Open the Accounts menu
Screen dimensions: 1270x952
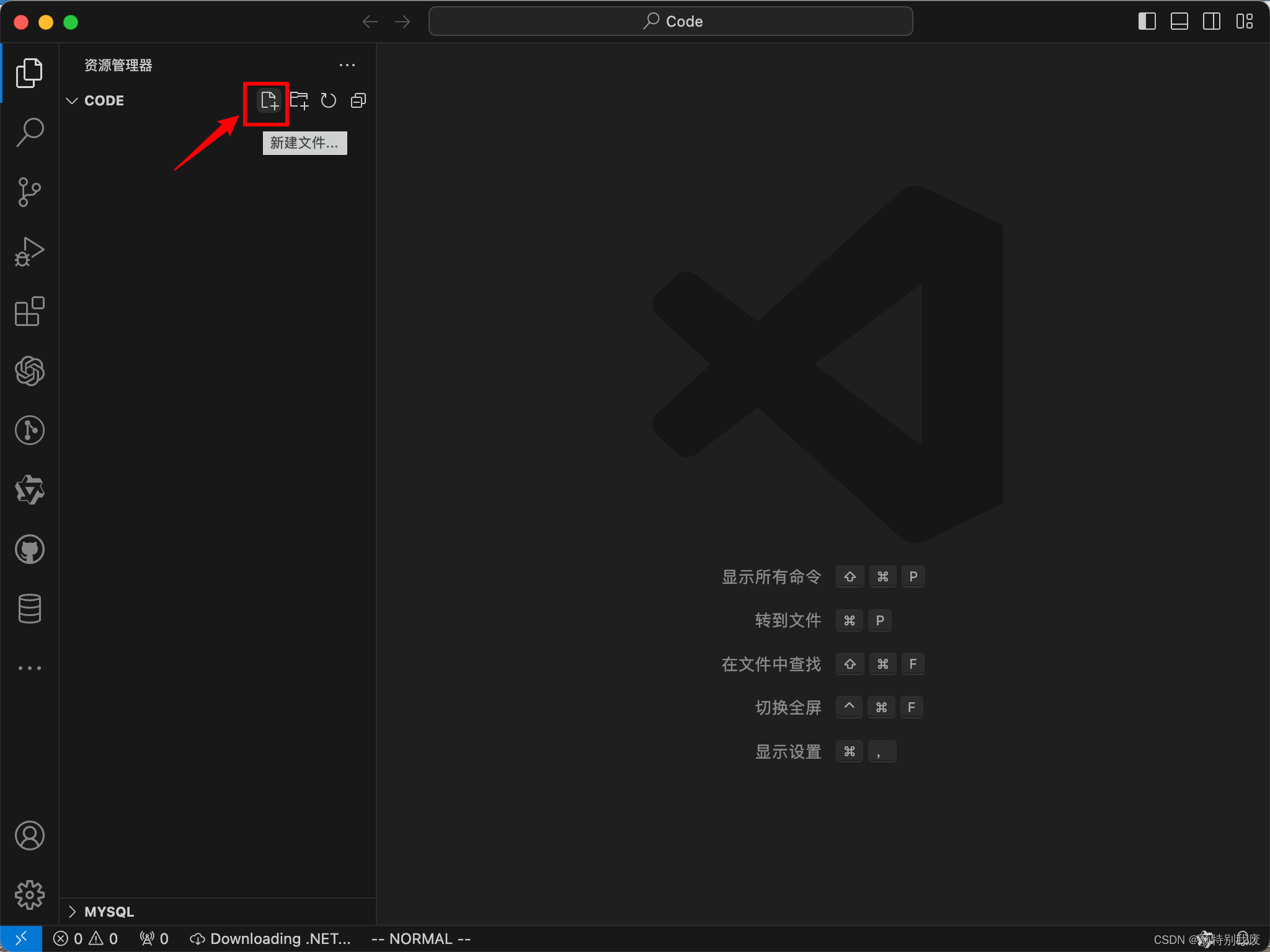29,835
